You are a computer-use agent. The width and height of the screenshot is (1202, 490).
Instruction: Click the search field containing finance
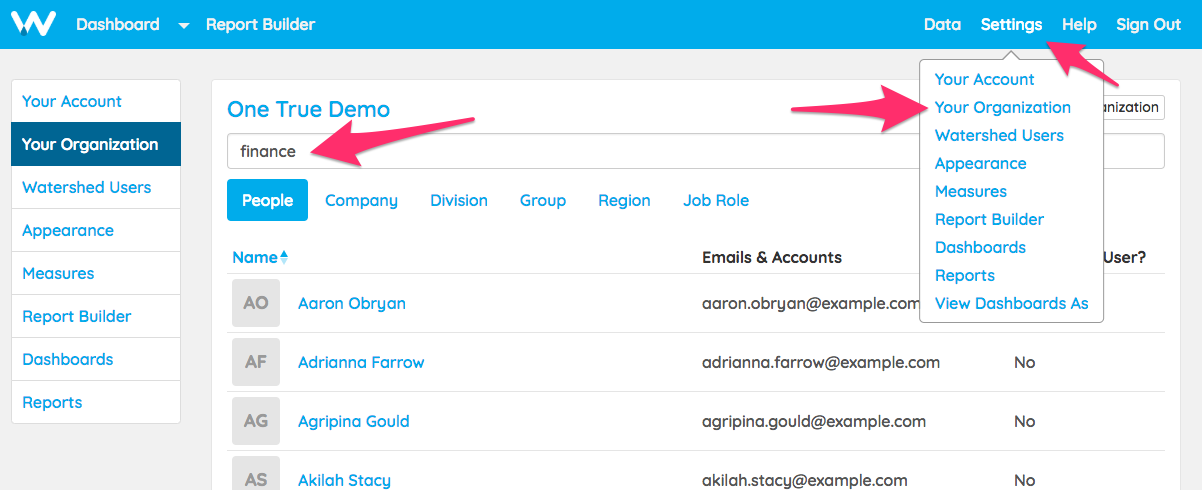pos(696,151)
